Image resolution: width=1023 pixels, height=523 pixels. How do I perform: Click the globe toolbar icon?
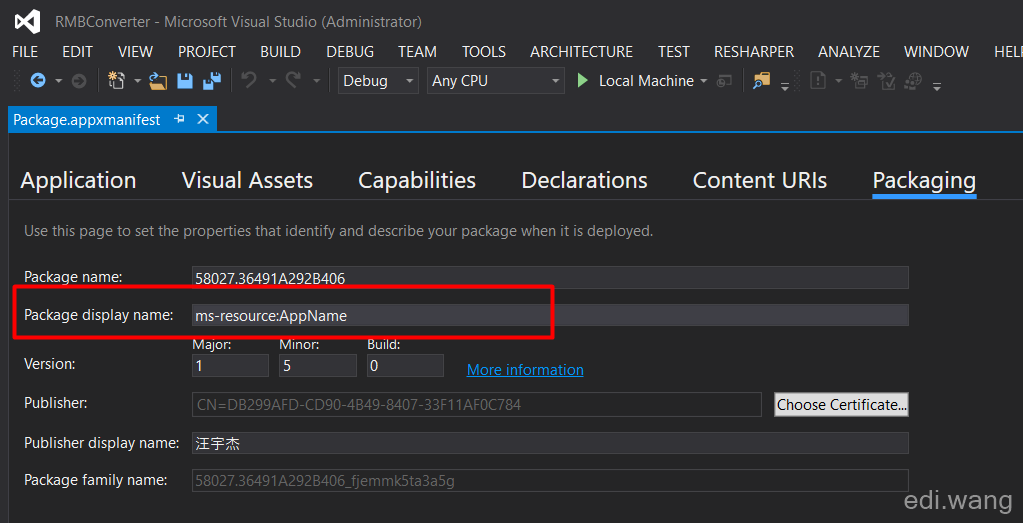914,81
